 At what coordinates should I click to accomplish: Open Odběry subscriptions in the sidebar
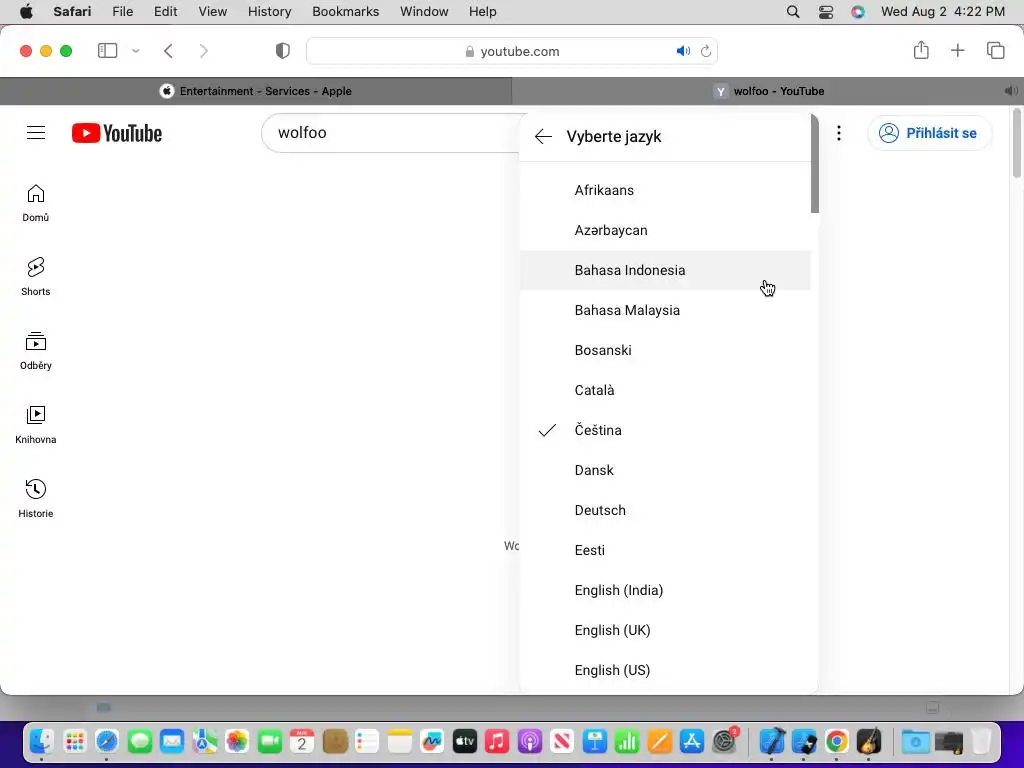(x=36, y=351)
